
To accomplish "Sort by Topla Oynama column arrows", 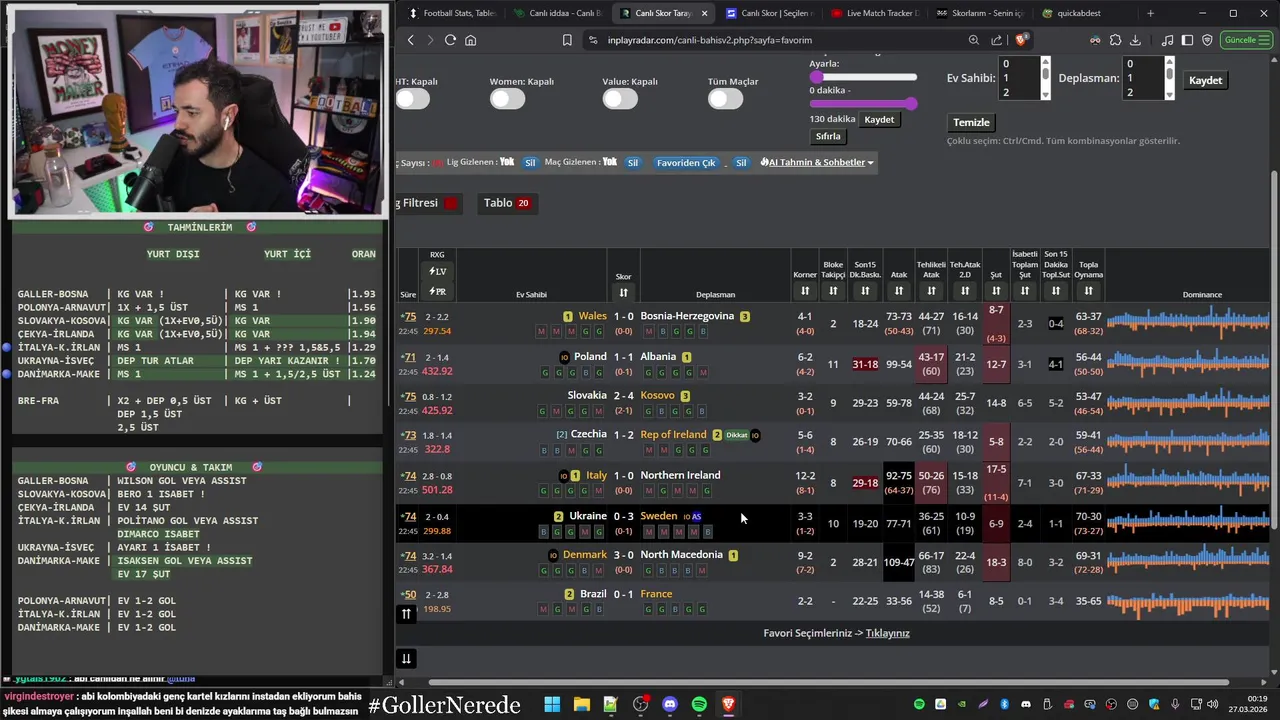I will pyautogui.click(x=1088, y=291).
